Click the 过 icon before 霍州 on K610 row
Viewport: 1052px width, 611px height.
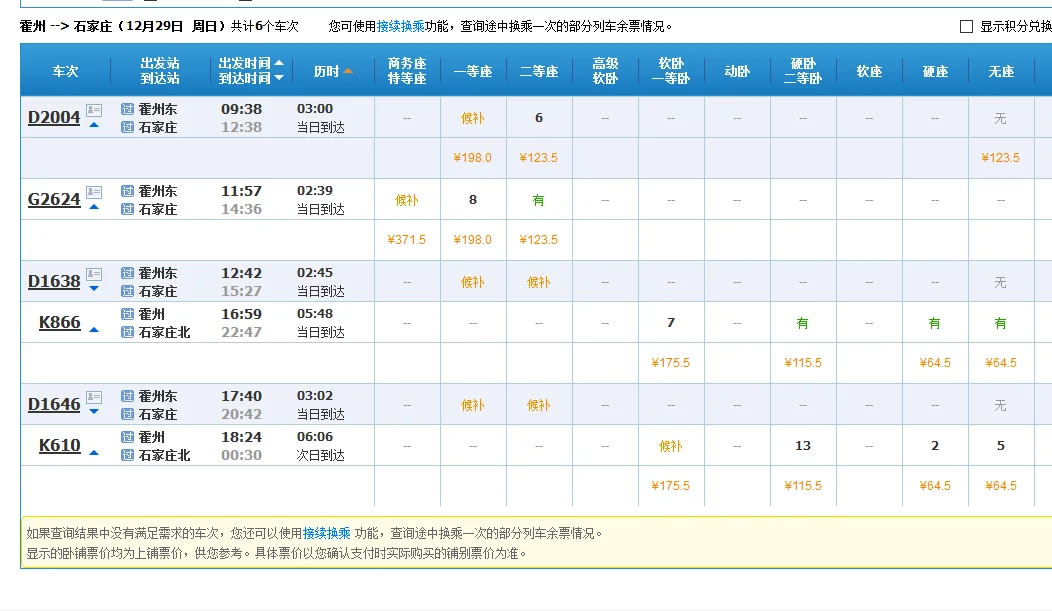tap(129, 437)
